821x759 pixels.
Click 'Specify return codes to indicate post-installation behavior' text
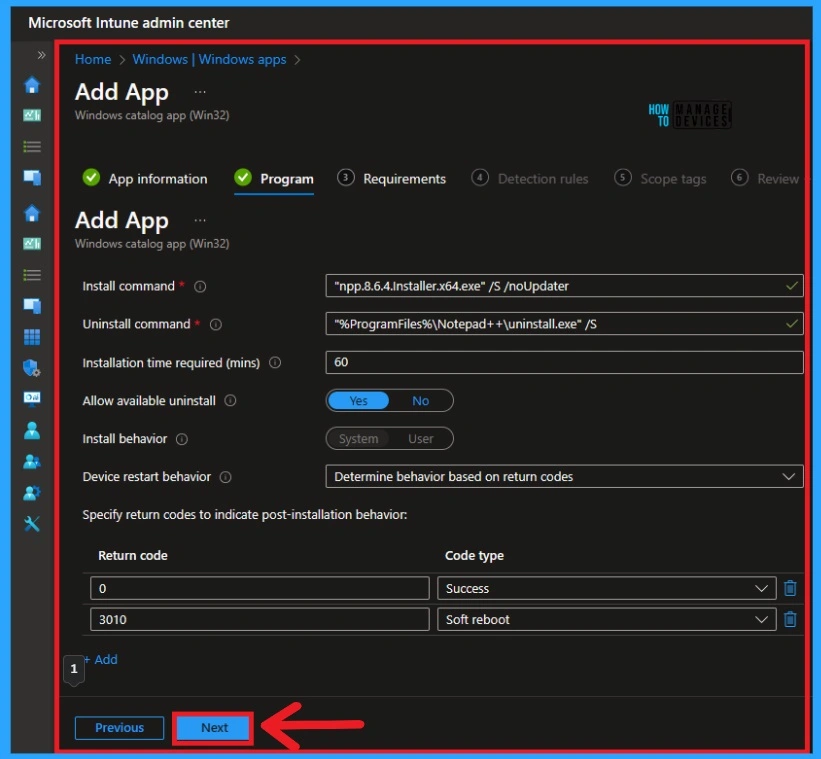[x=245, y=515]
